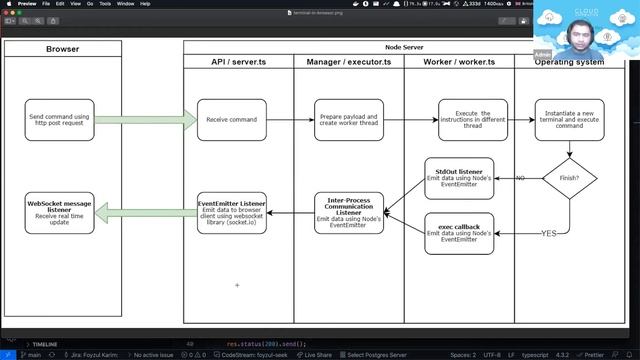This screenshot has height=360, width=640.
Task: Open the Tools menu
Action: click(x=105, y=4)
